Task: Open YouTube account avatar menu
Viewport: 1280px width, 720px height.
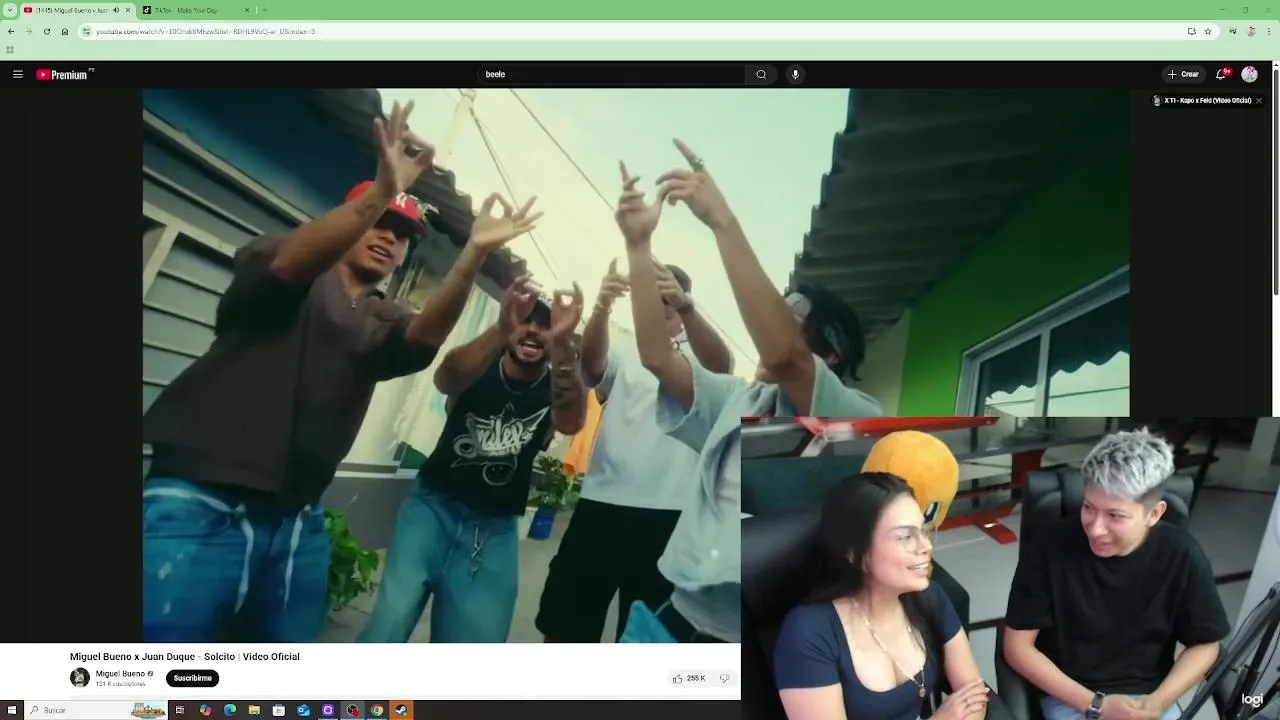Action: coord(1249,74)
